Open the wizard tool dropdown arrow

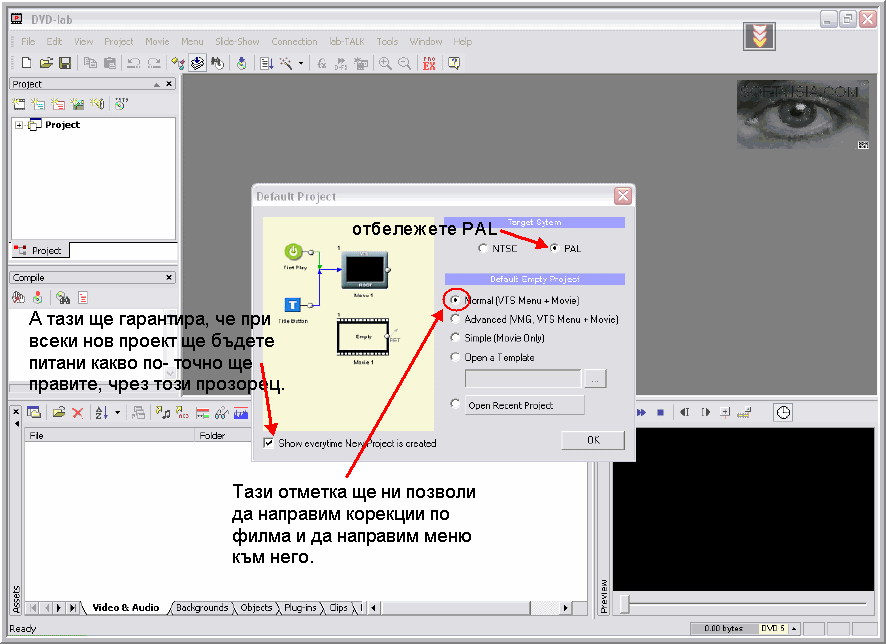click(301, 63)
